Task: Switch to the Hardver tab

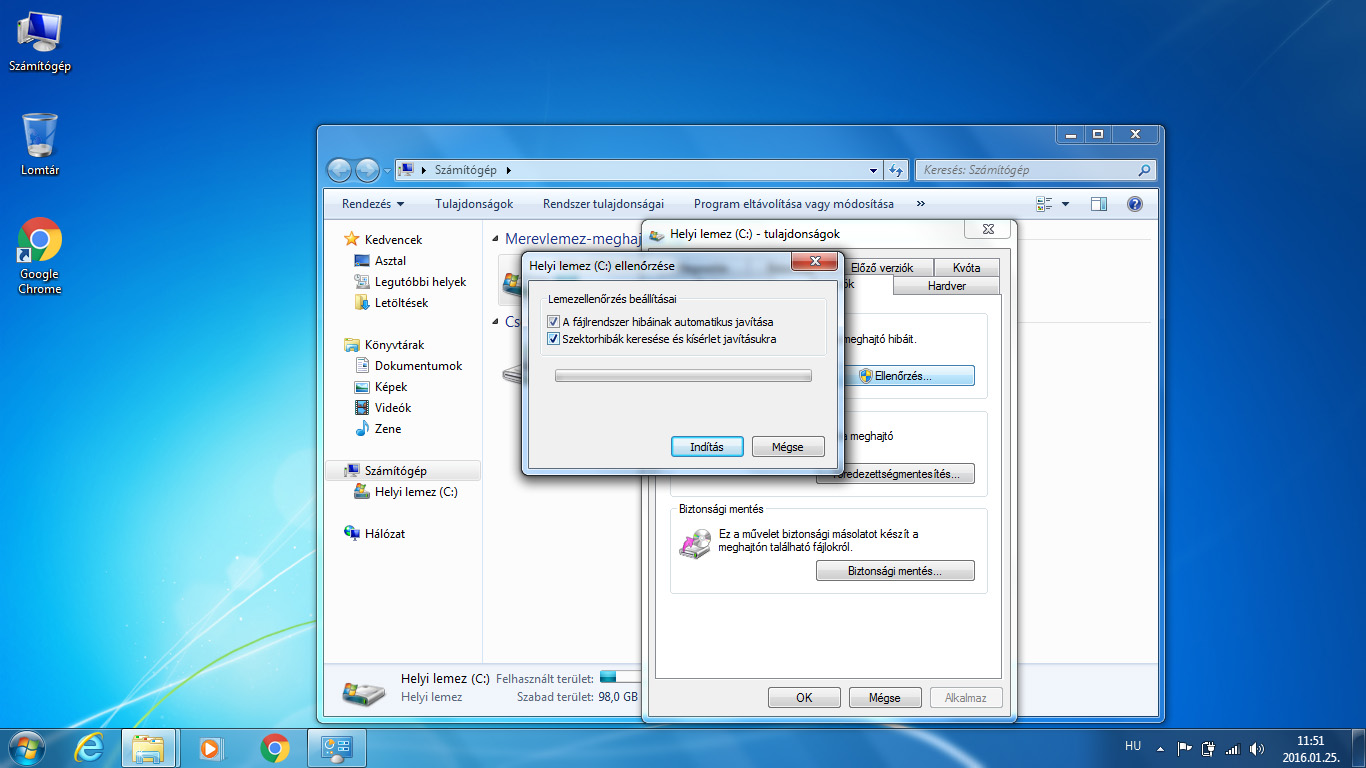Action: pos(946,286)
